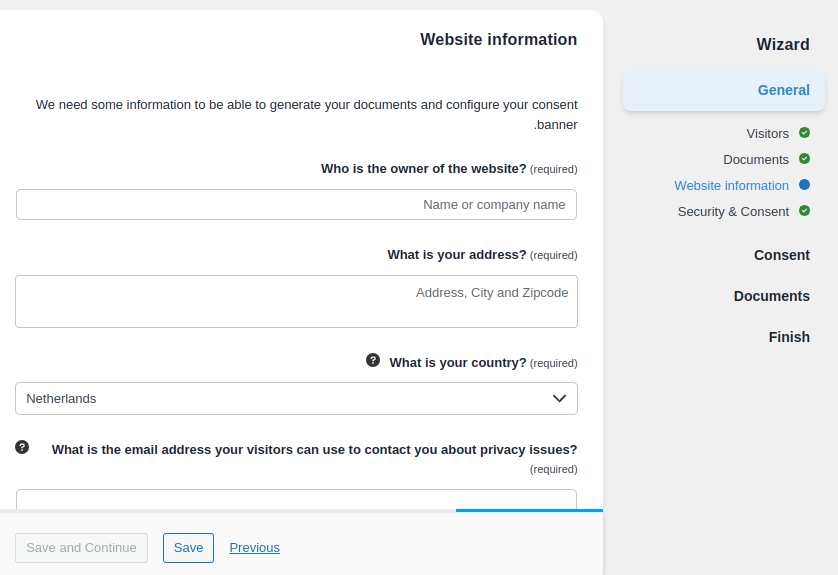Click the Save button
The height and width of the screenshot is (575, 838).
188,547
